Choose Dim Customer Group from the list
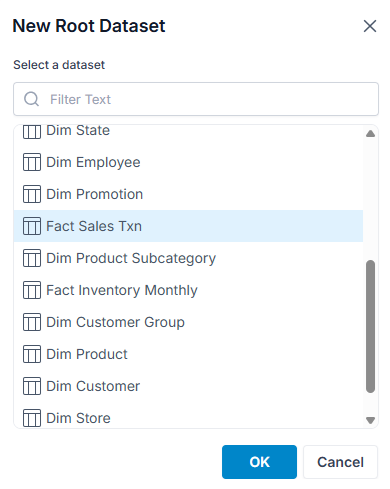 click(x=188, y=322)
